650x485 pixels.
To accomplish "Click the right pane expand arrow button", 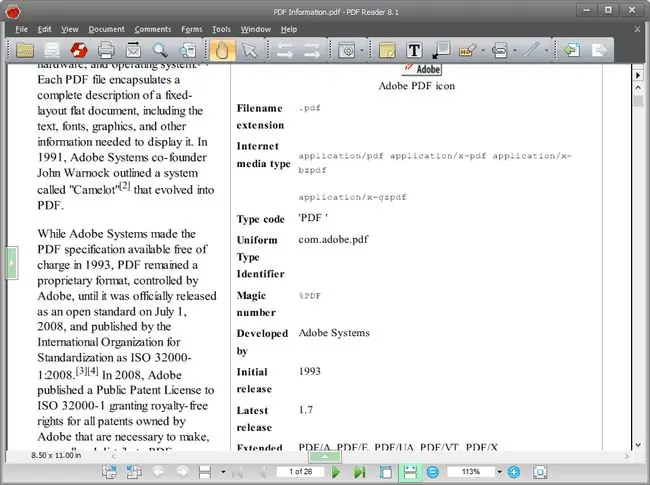I will point(638,75).
